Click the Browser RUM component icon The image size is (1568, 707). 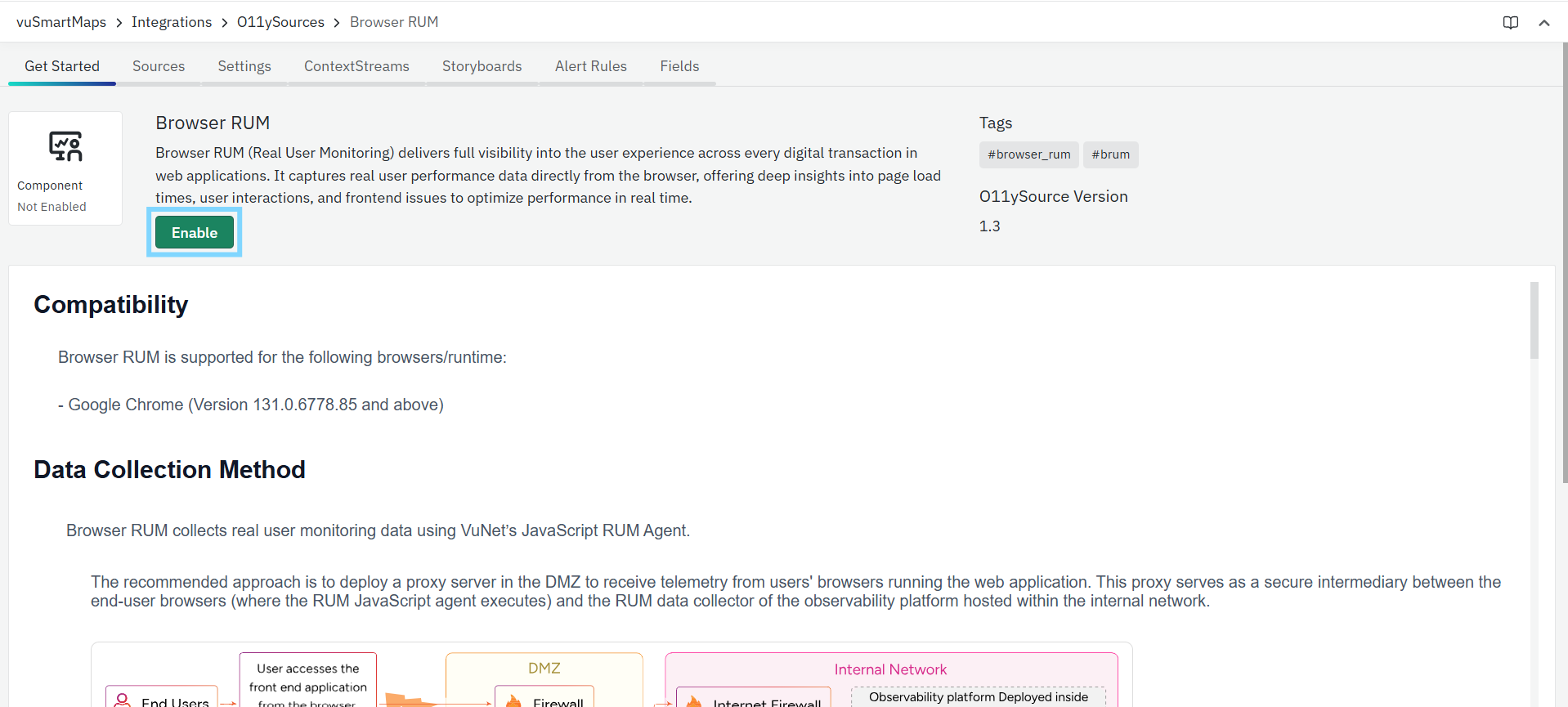point(65,146)
